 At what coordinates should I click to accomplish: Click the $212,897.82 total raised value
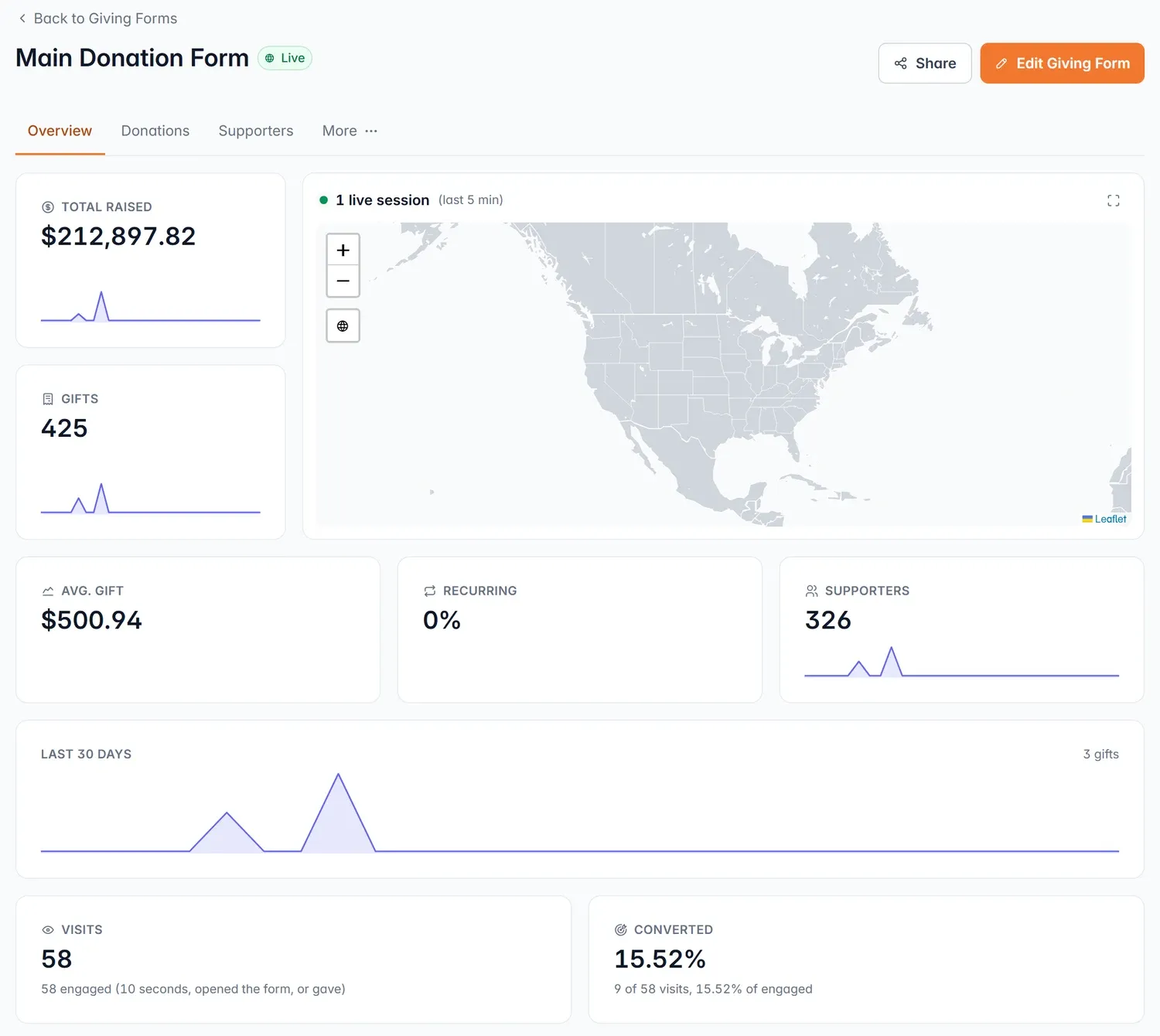click(118, 237)
